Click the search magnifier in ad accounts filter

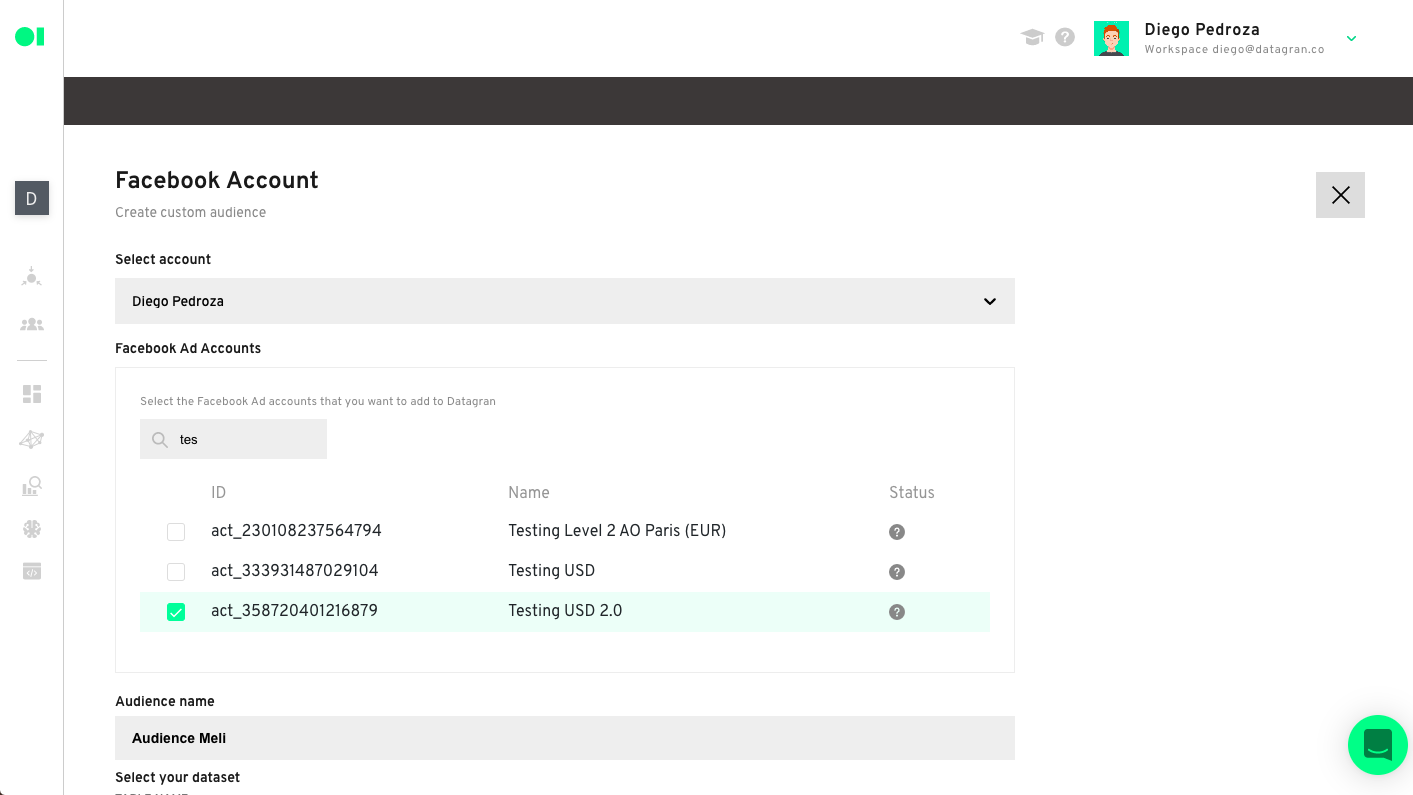coord(159,439)
